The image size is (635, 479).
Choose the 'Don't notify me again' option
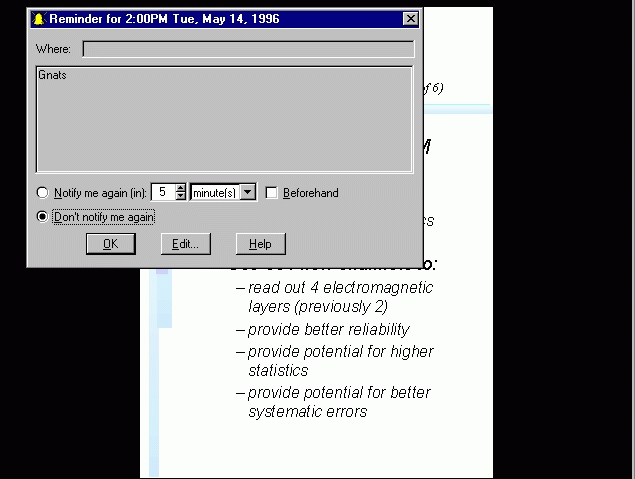[x=42, y=217]
